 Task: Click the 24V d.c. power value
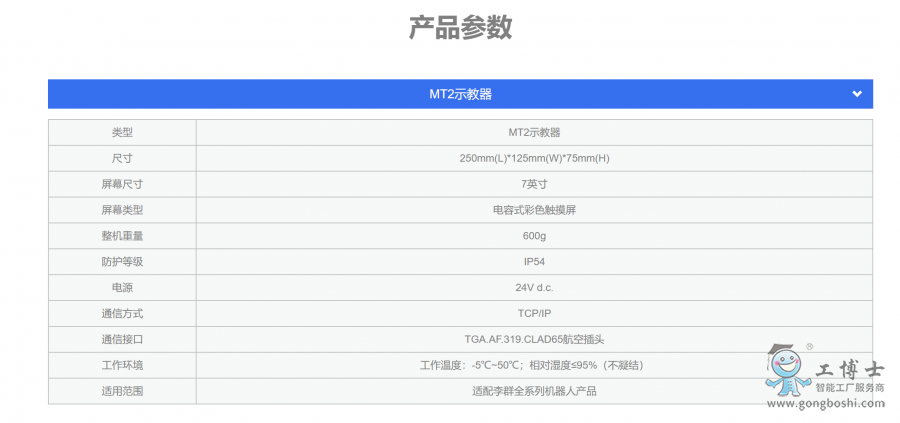pyautogui.click(x=534, y=288)
